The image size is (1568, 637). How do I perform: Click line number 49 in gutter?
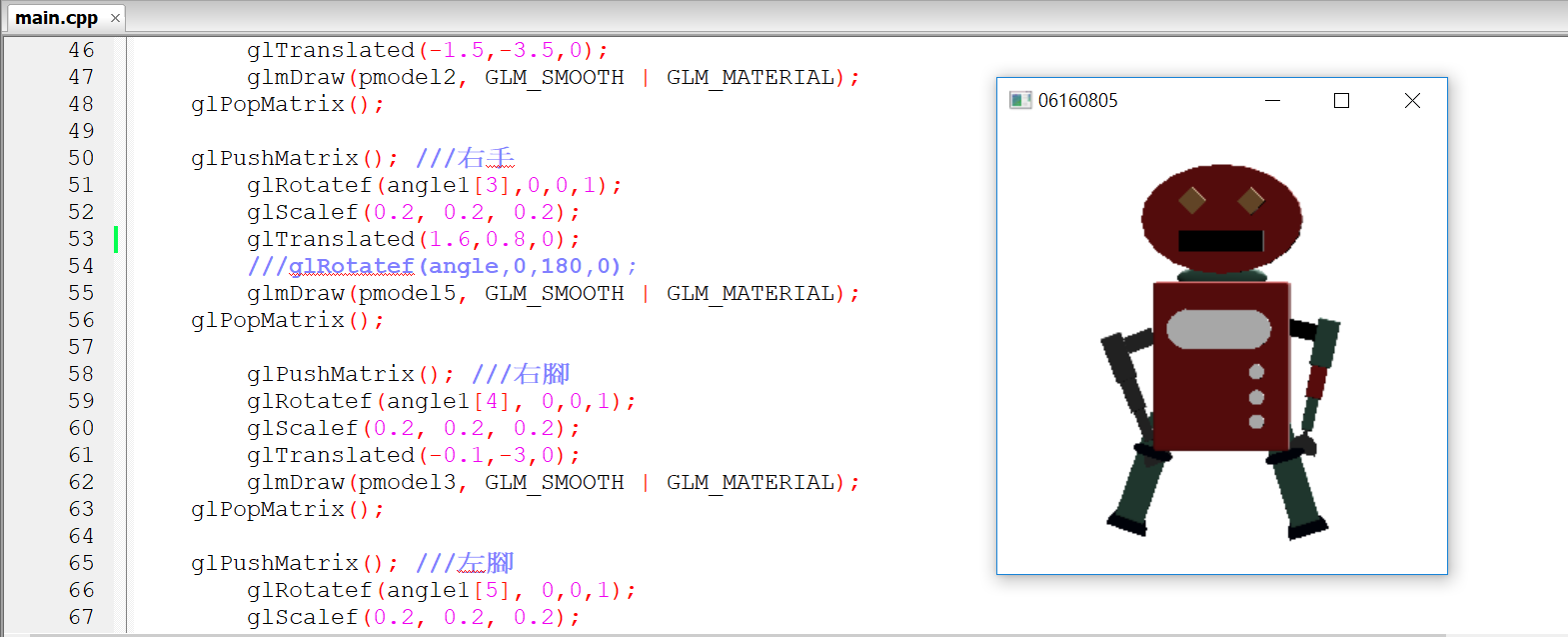tap(81, 131)
